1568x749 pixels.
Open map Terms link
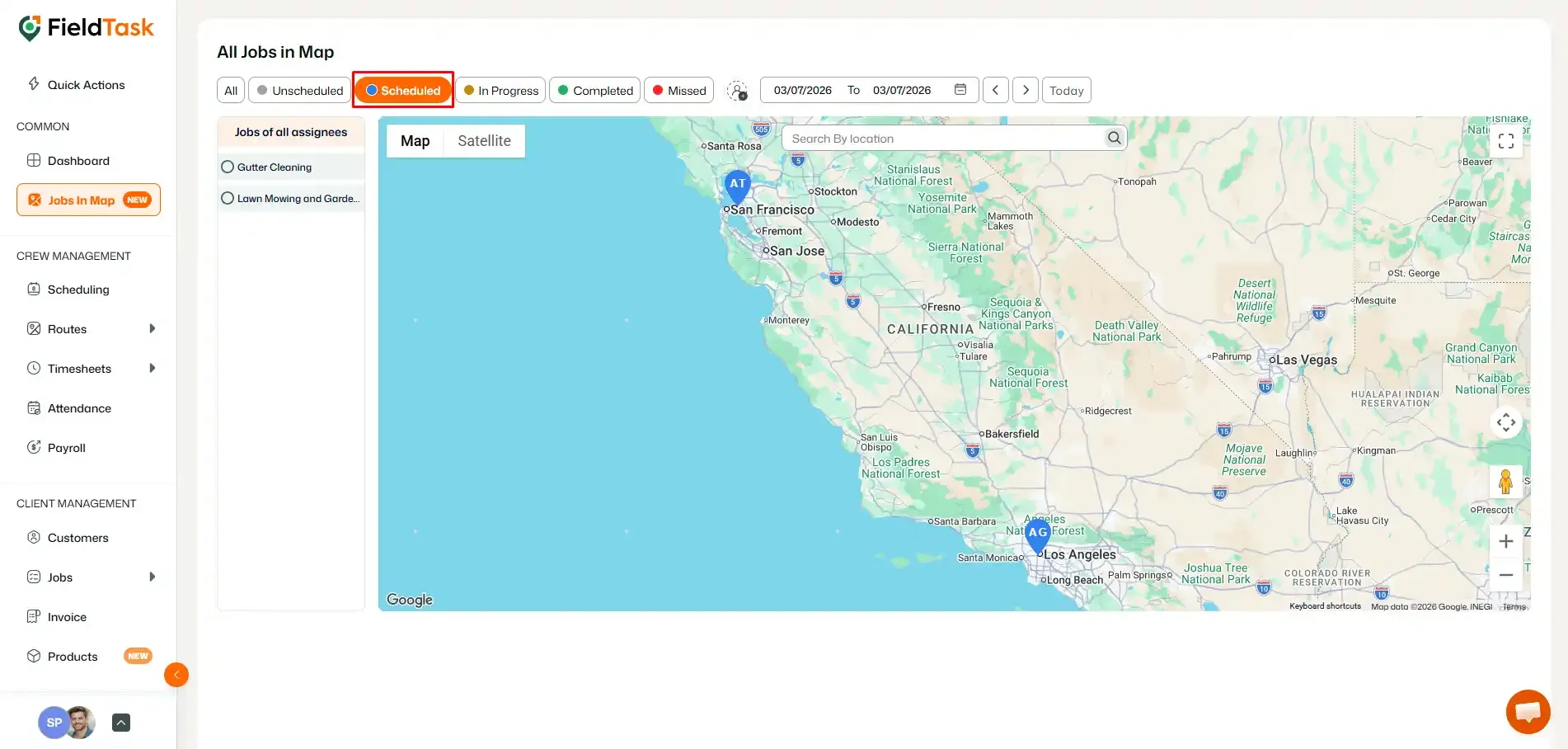pos(1514,606)
